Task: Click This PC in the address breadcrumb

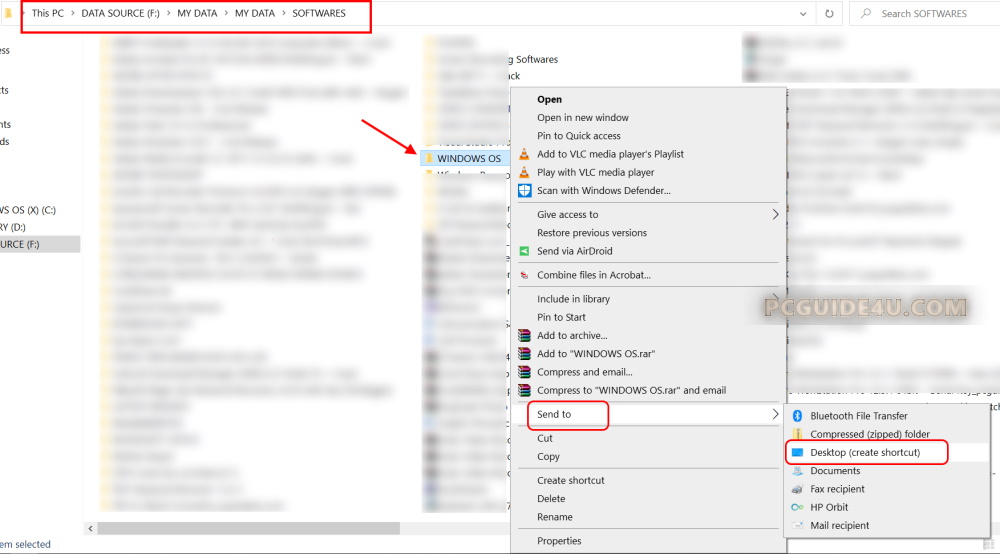Action: click(x=50, y=14)
